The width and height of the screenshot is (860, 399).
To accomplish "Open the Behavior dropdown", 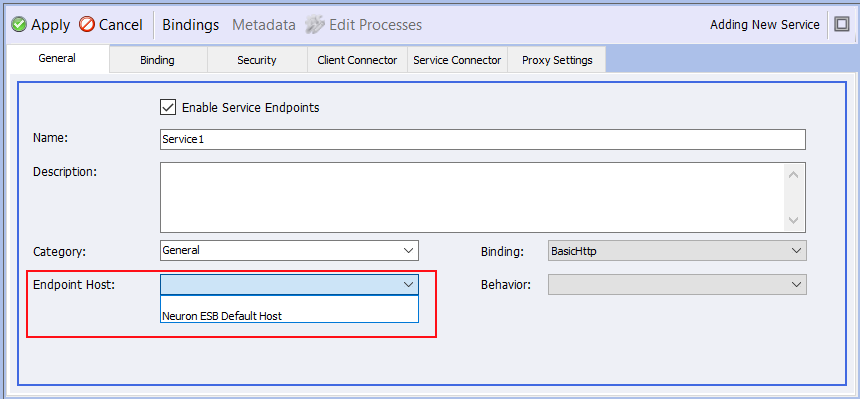I will click(x=677, y=284).
